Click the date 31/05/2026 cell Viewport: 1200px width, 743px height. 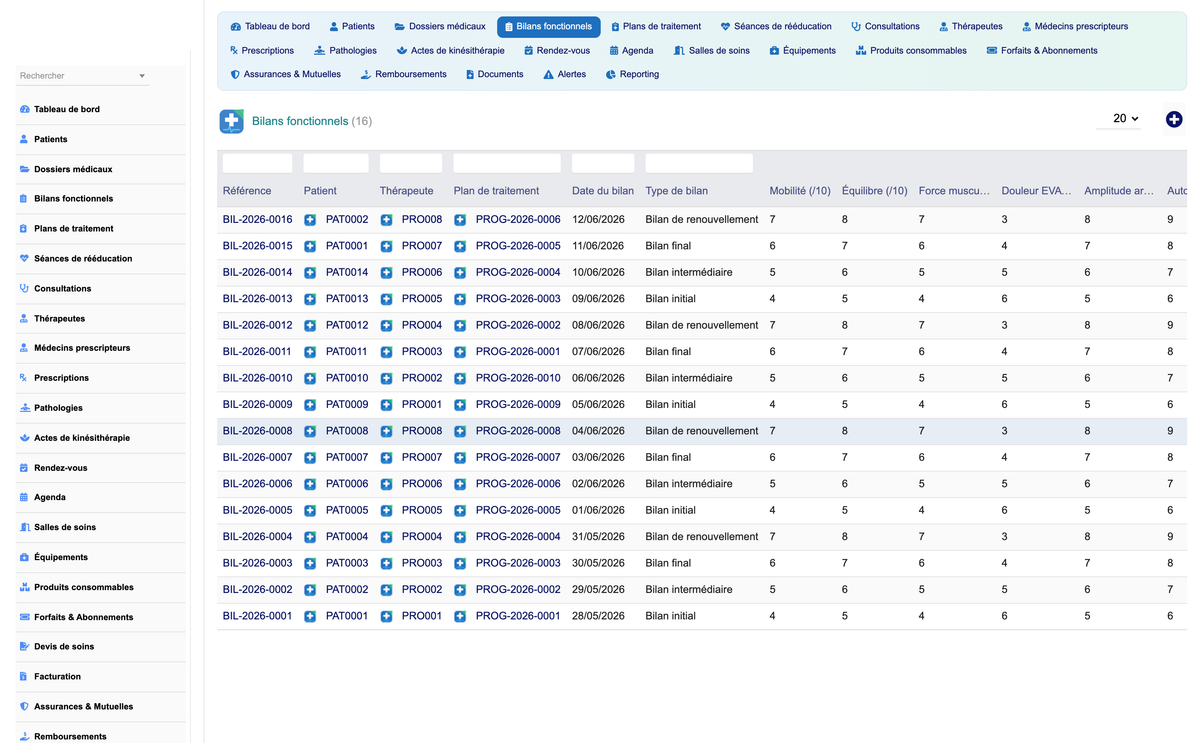[x=598, y=537]
